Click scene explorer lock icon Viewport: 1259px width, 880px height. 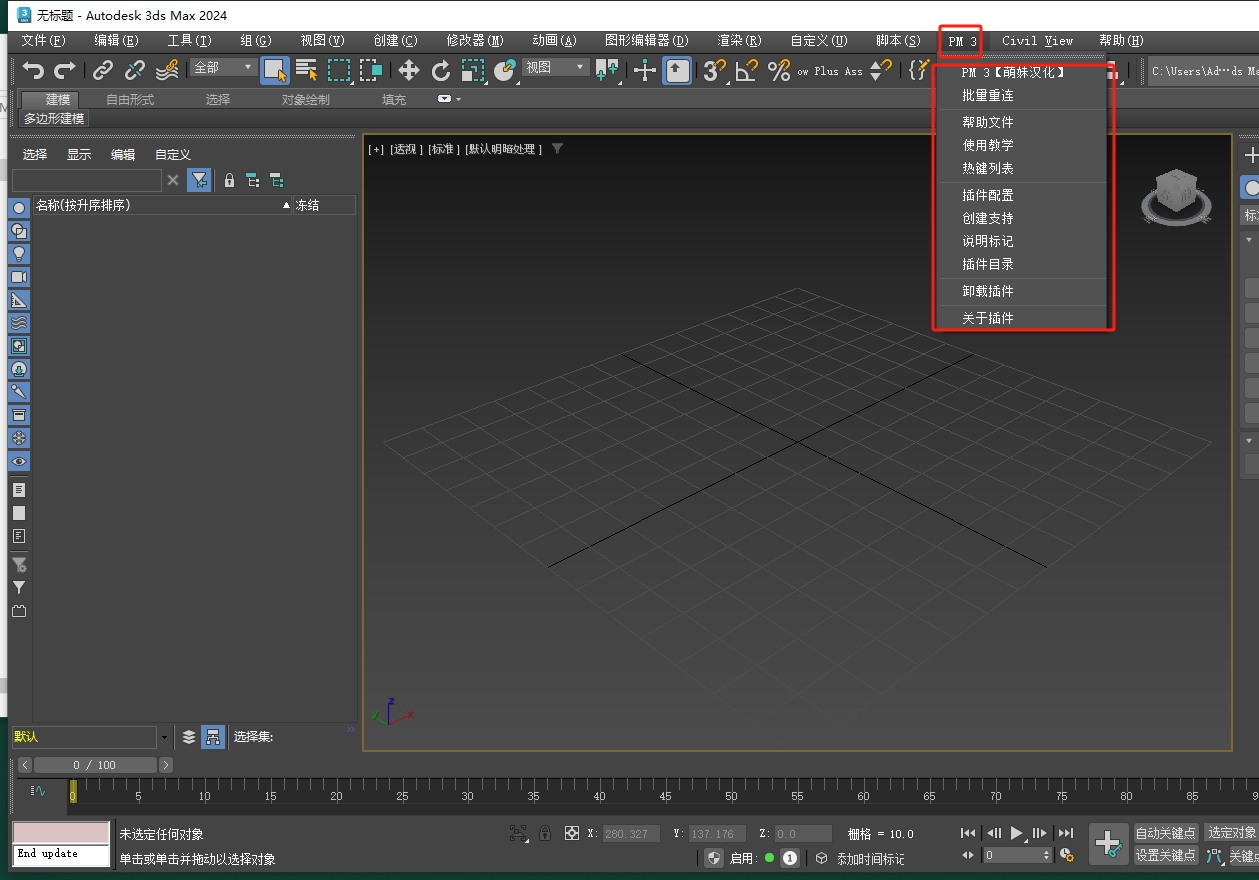pos(229,180)
